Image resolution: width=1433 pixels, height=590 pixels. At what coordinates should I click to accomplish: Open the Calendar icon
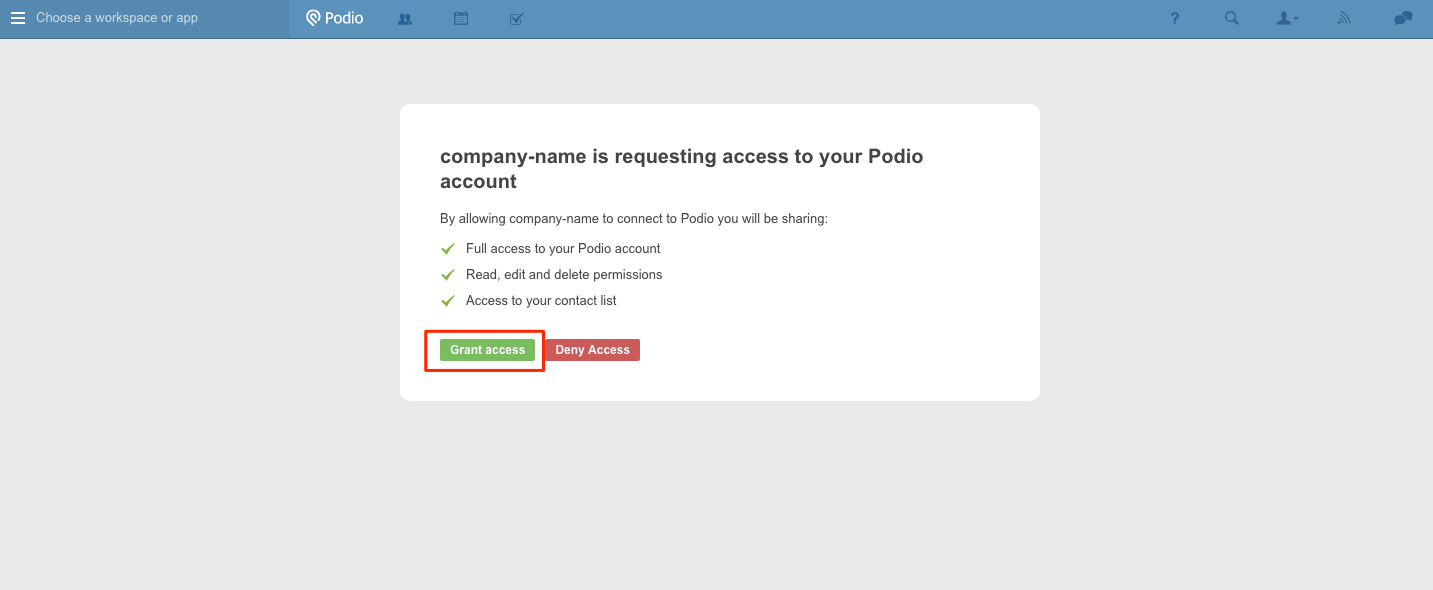click(461, 18)
